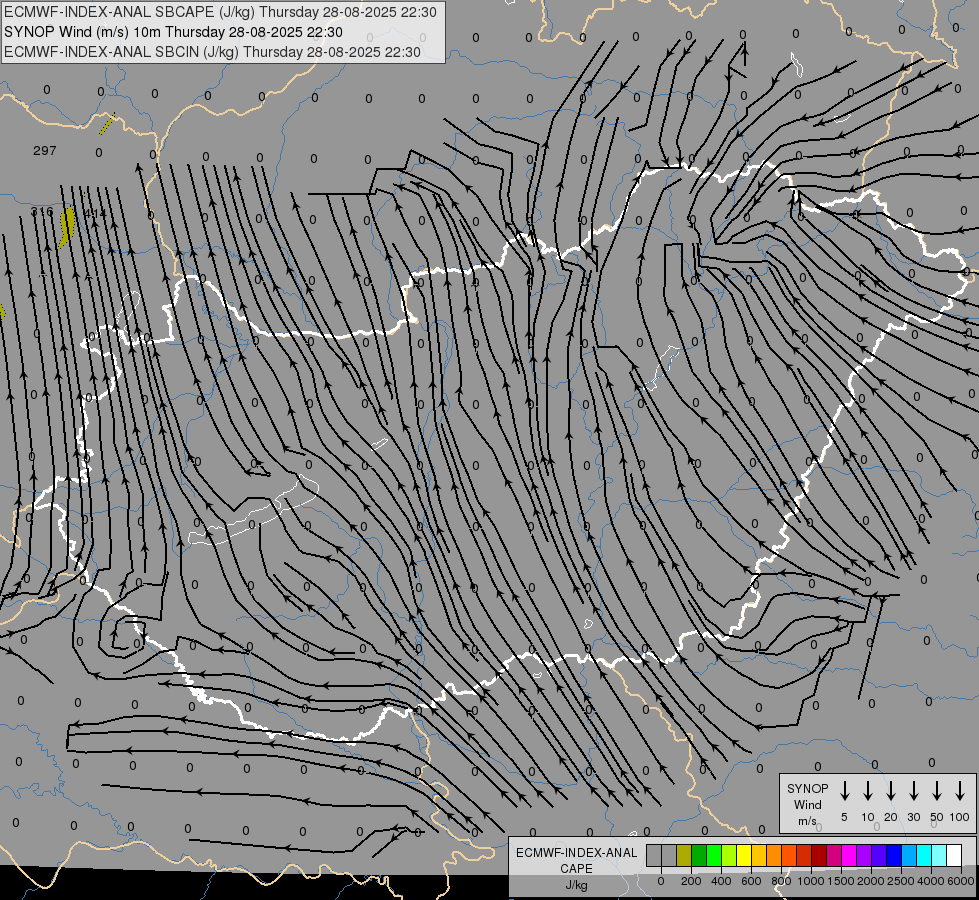Pick the pure blue swatch left of 2500 tick
This screenshot has width=979, height=900.
893,855
